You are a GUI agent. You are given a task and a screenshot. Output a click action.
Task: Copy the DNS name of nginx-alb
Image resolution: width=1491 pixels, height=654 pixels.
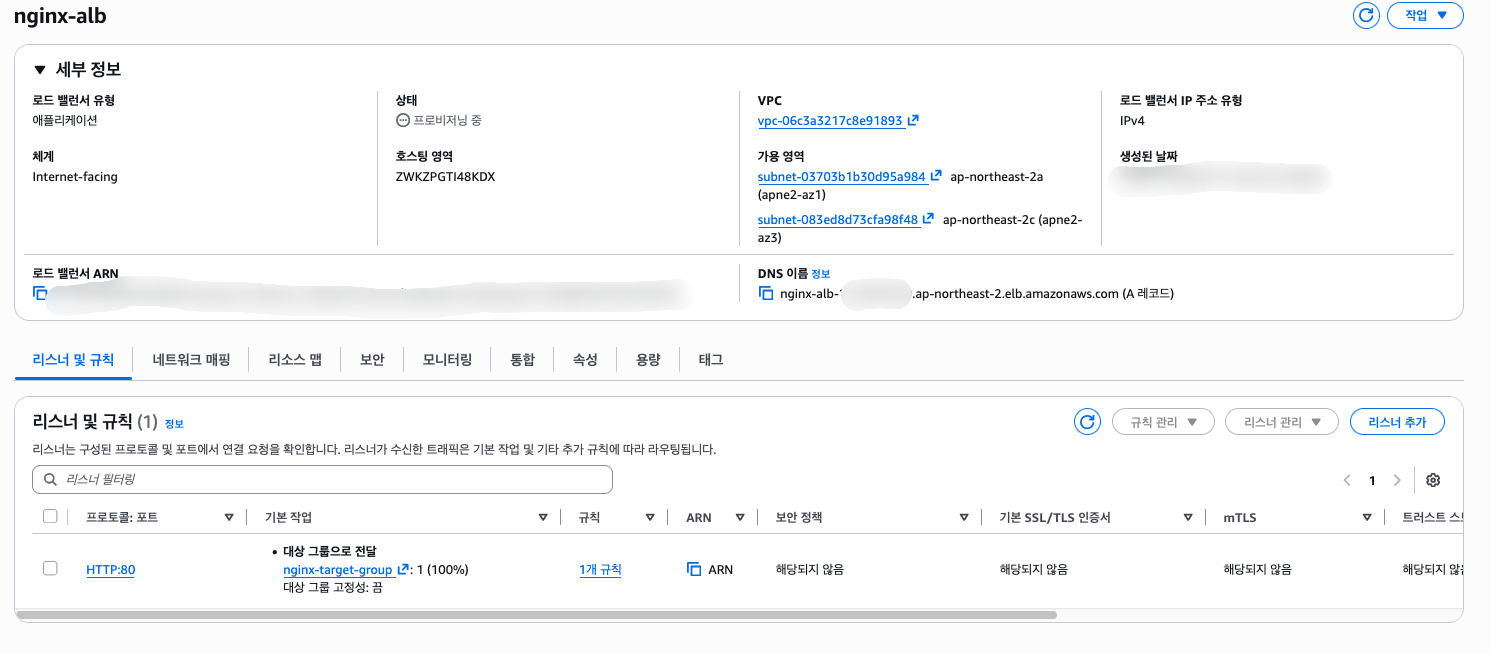point(766,294)
